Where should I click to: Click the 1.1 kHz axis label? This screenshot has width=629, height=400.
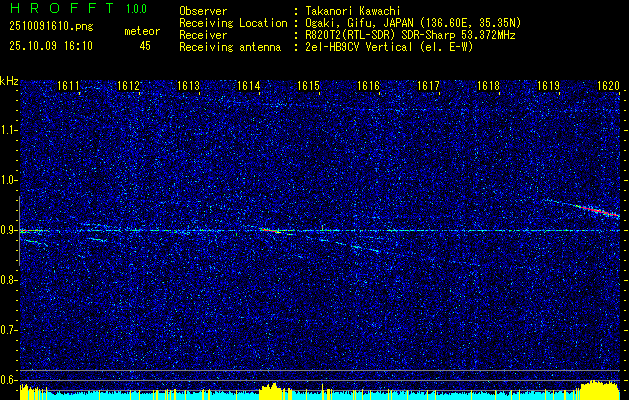click(9, 130)
